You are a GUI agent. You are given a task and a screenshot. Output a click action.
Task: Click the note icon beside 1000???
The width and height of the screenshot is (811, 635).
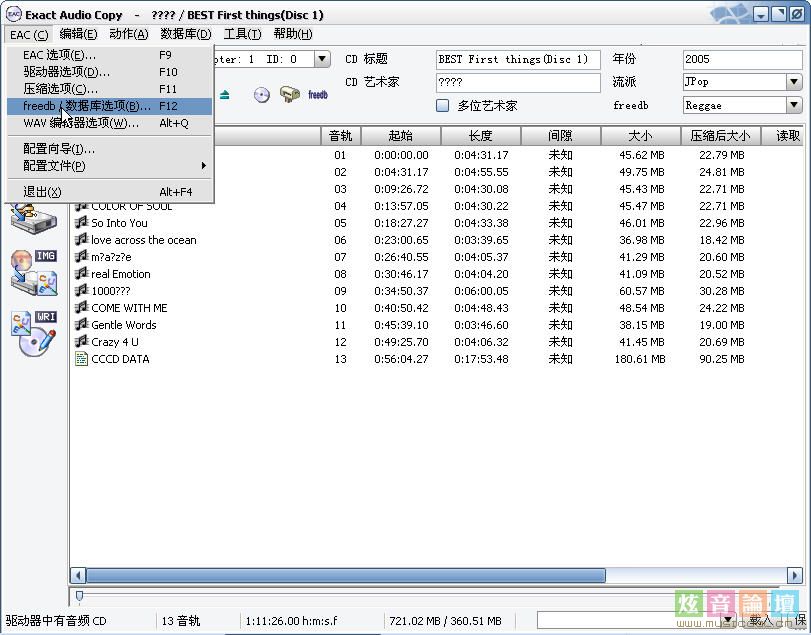(82, 291)
